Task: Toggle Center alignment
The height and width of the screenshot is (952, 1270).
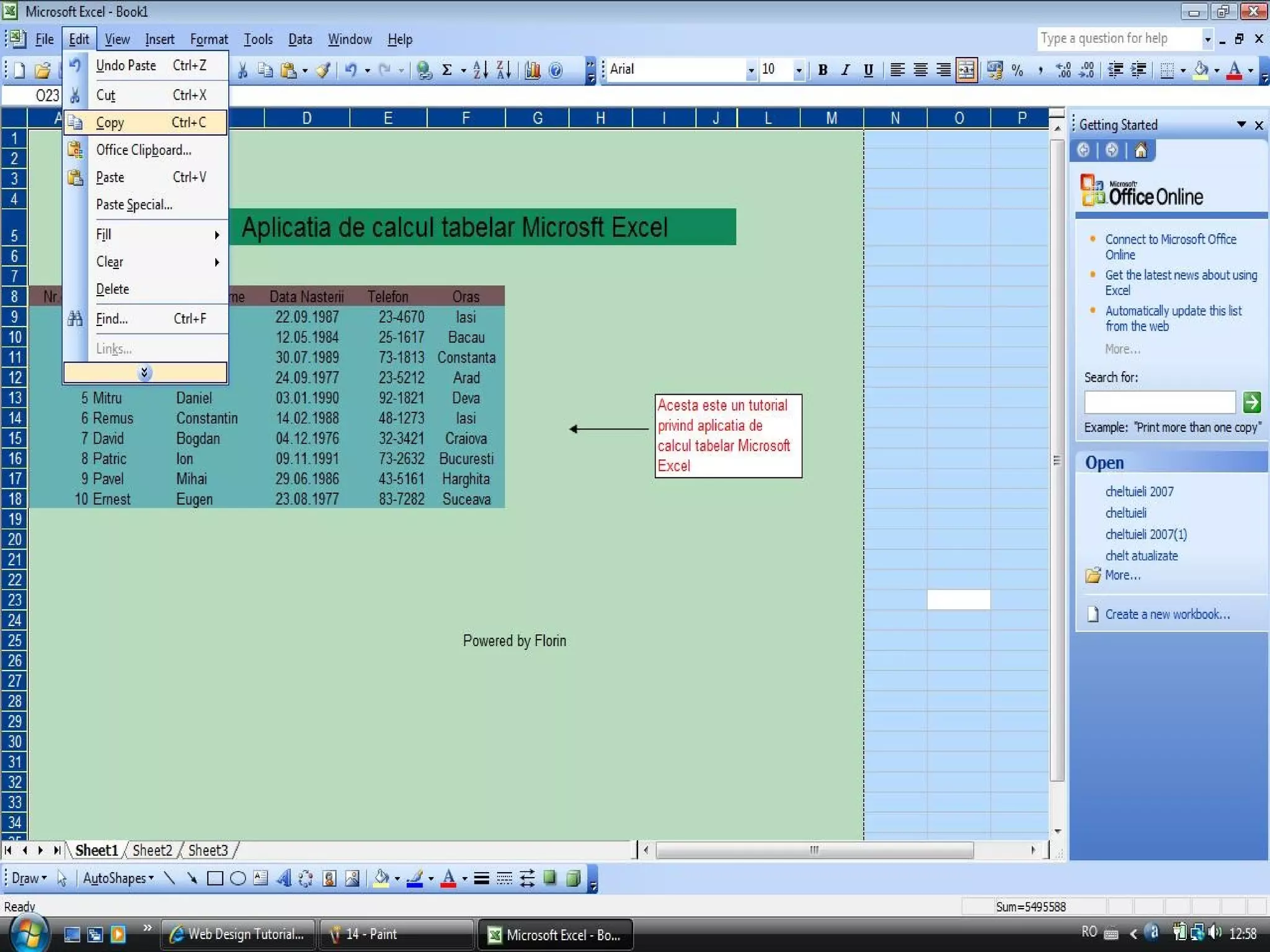Action: (920, 69)
